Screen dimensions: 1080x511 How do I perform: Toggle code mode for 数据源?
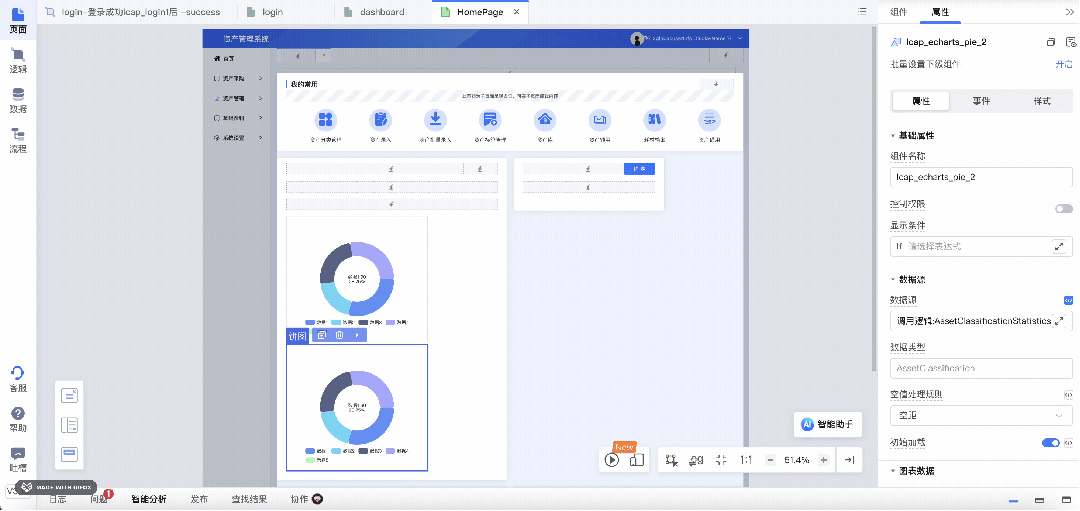pyautogui.click(x=1068, y=300)
